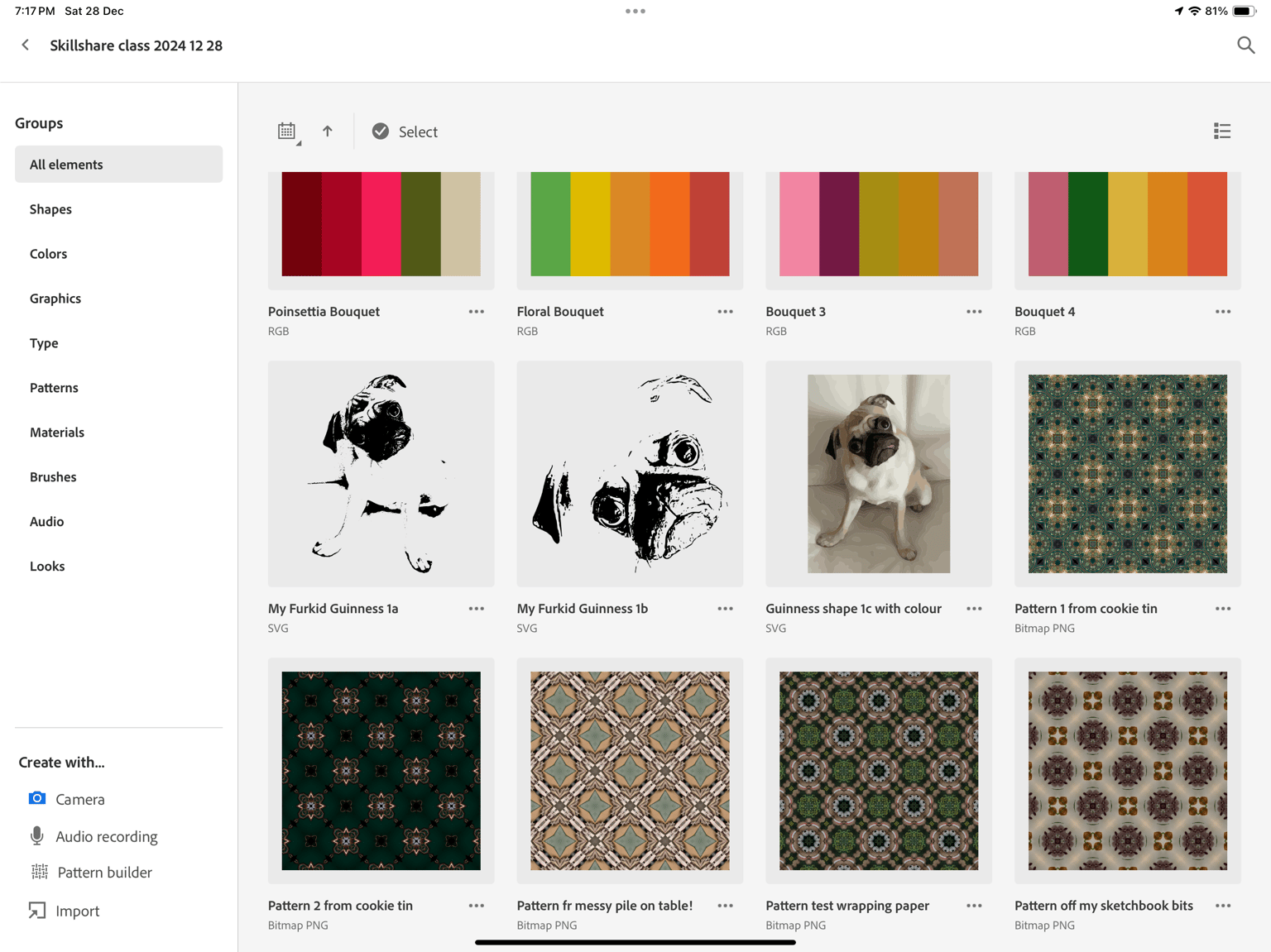
Task: Click the Poinsettia Bouquet name label
Action: (x=324, y=312)
